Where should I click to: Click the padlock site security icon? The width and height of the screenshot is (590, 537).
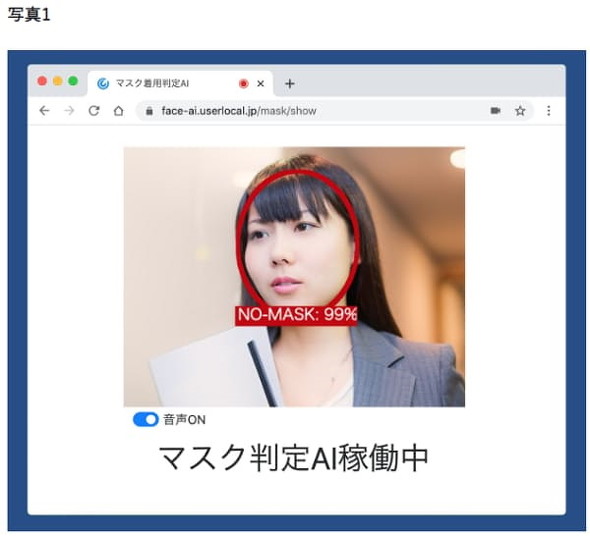(x=149, y=111)
